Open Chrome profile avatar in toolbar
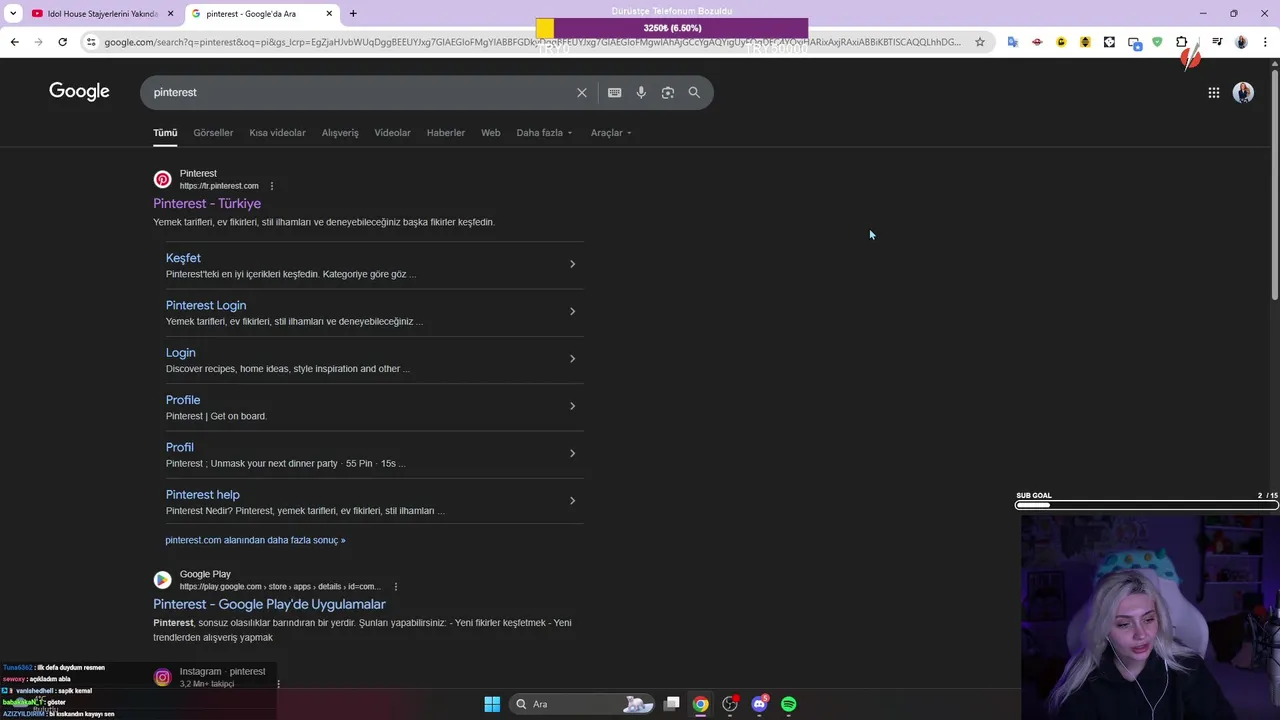1280x720 pixels. [x=1241, y=42]
